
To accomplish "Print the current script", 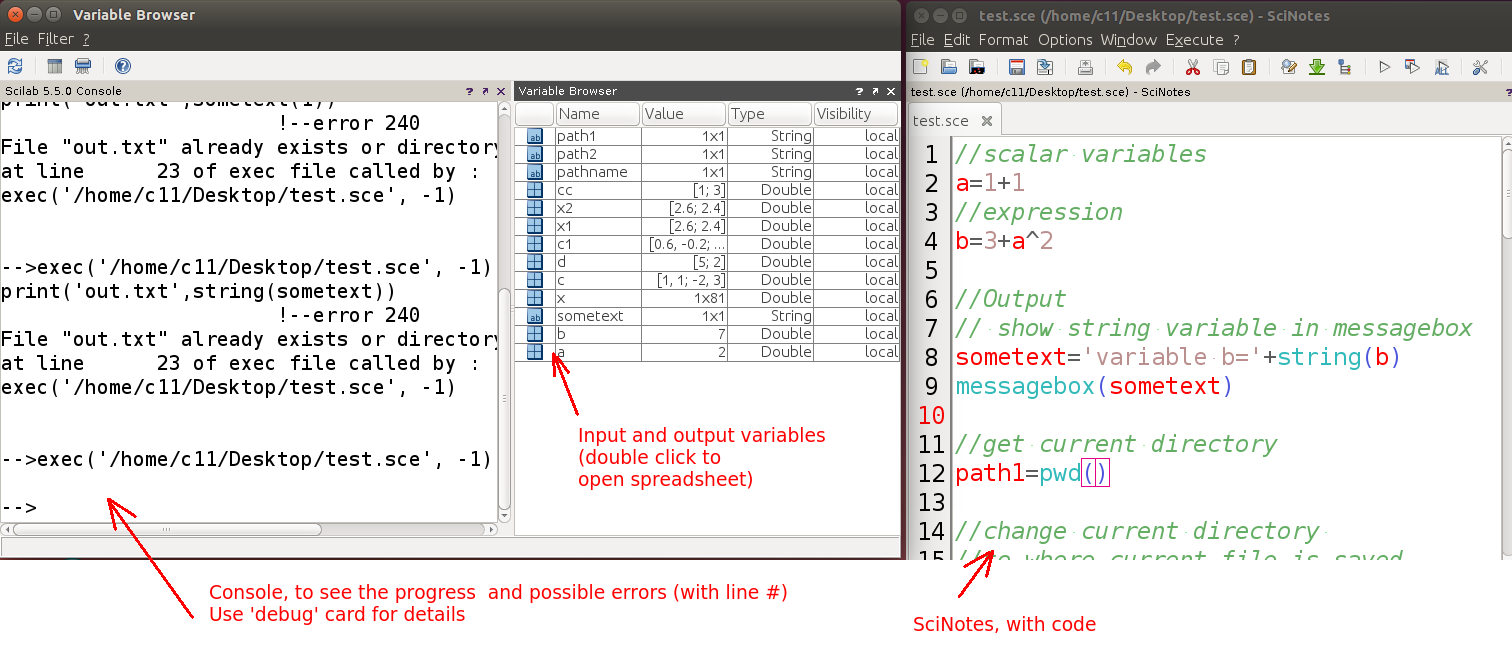I will [1086, 67].
